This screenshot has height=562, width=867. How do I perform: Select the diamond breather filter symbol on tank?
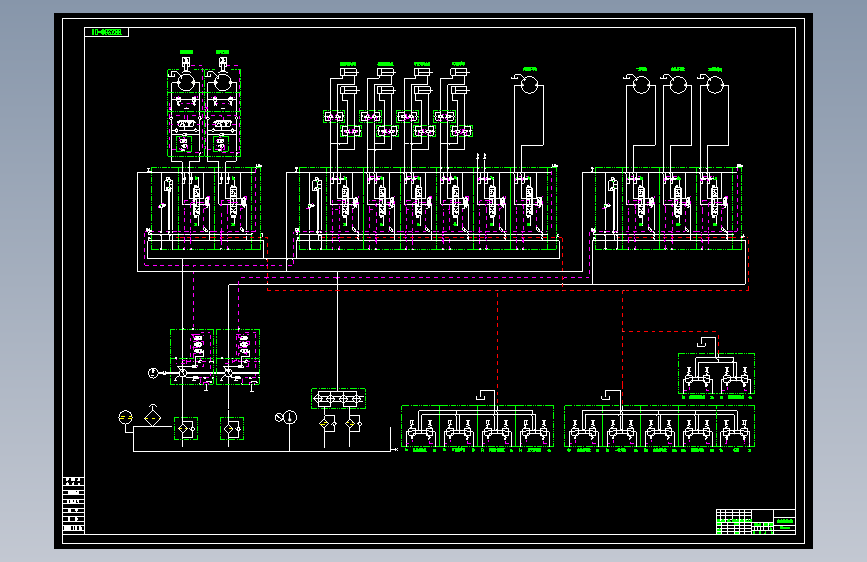(x=153, y=417)
